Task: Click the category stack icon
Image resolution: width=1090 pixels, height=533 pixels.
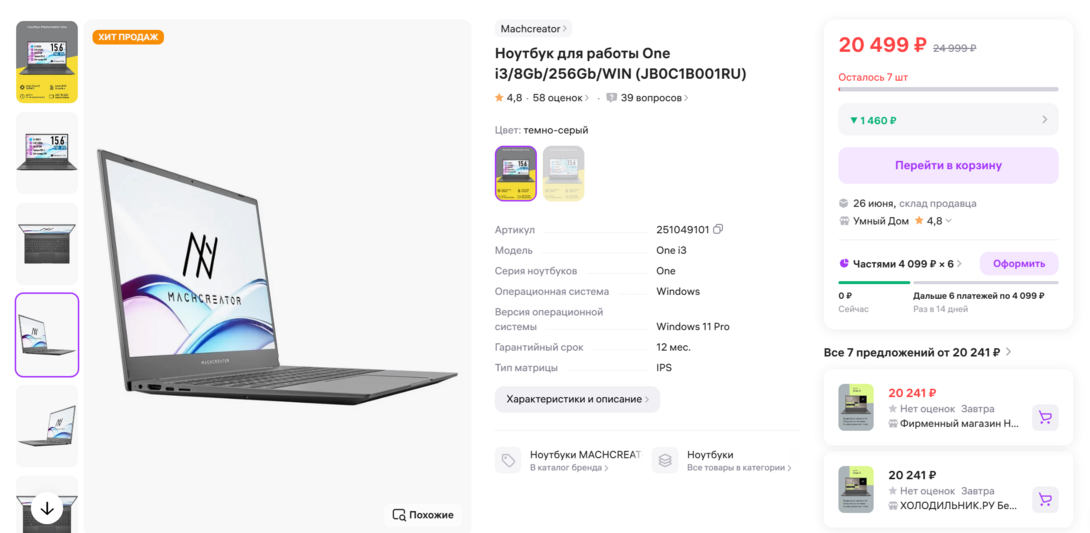Action: [665, 460]
